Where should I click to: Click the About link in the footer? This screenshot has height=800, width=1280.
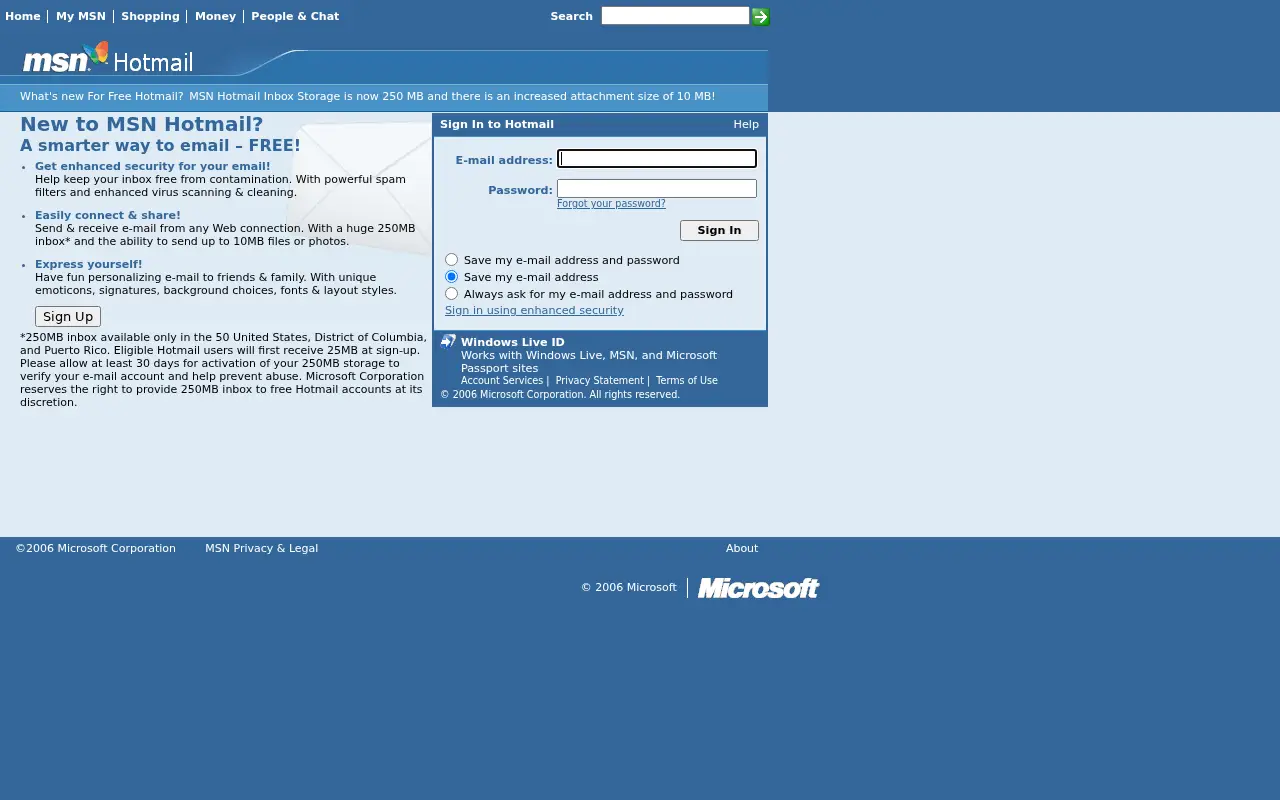coord(742,548)
